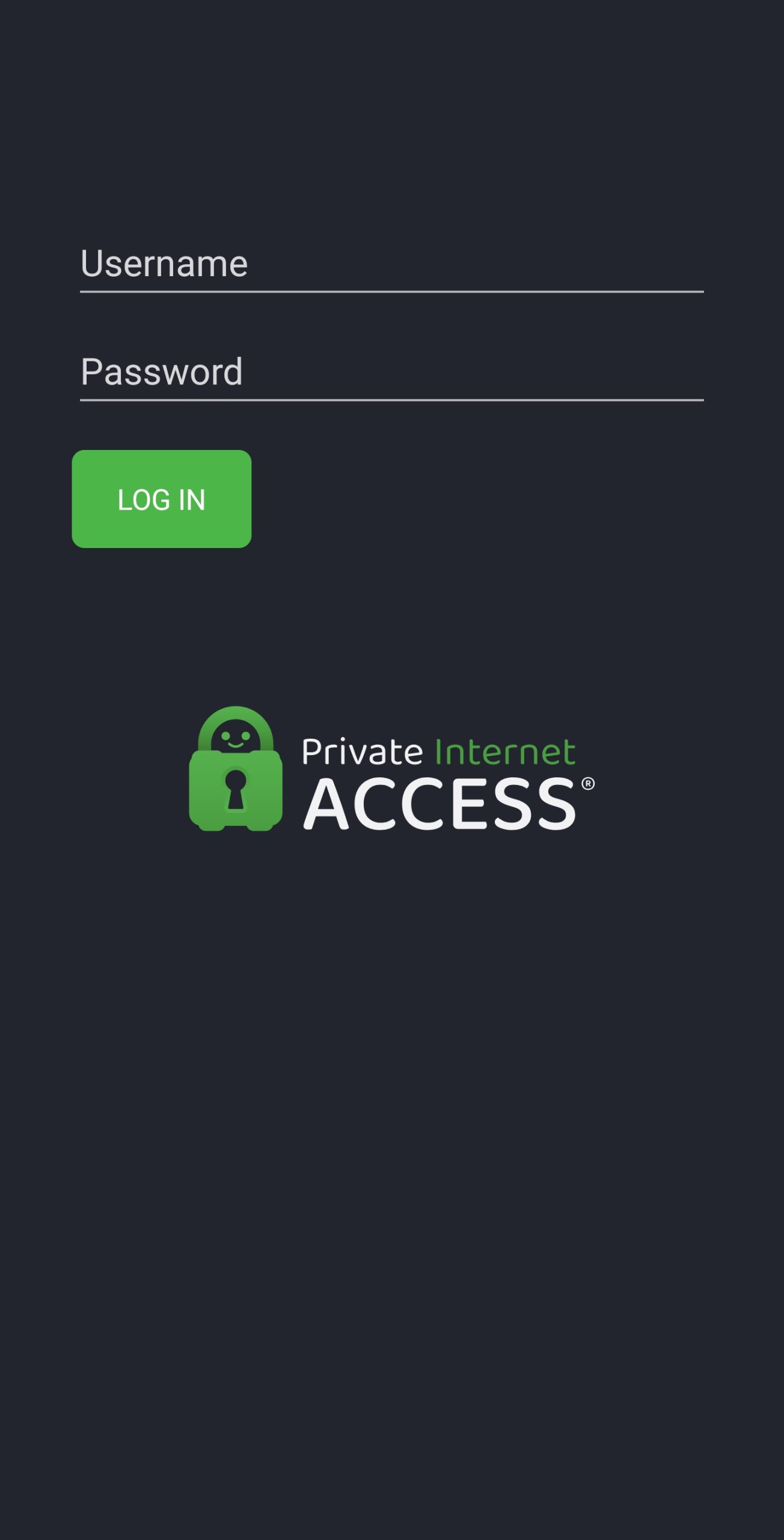Tap the LOG IN text label

click(162, 500)
